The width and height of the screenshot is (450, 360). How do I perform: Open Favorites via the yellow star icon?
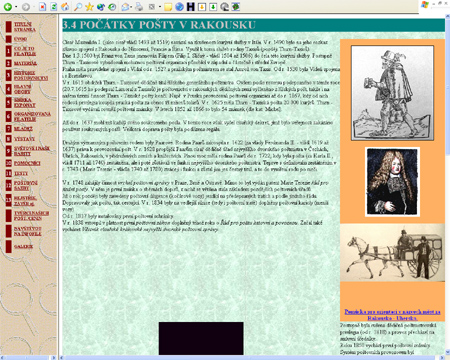point(89,7)
